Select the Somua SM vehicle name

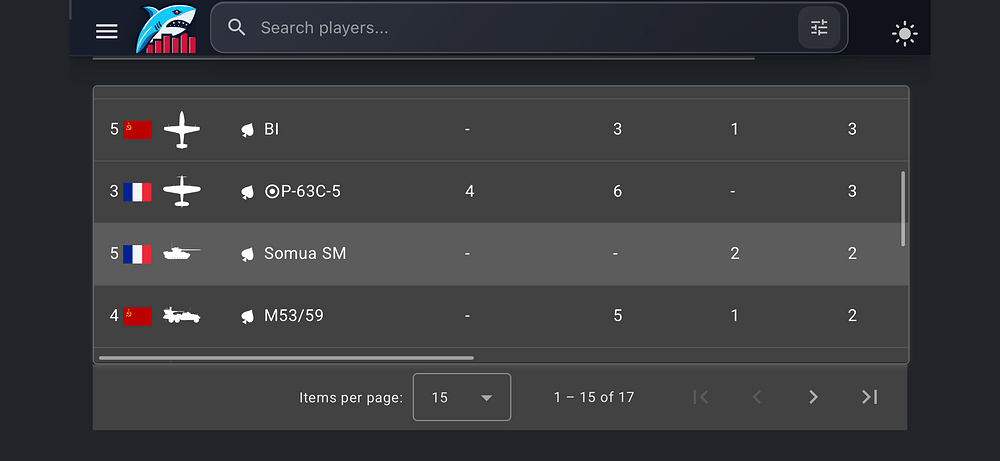(x=305, y=254)
